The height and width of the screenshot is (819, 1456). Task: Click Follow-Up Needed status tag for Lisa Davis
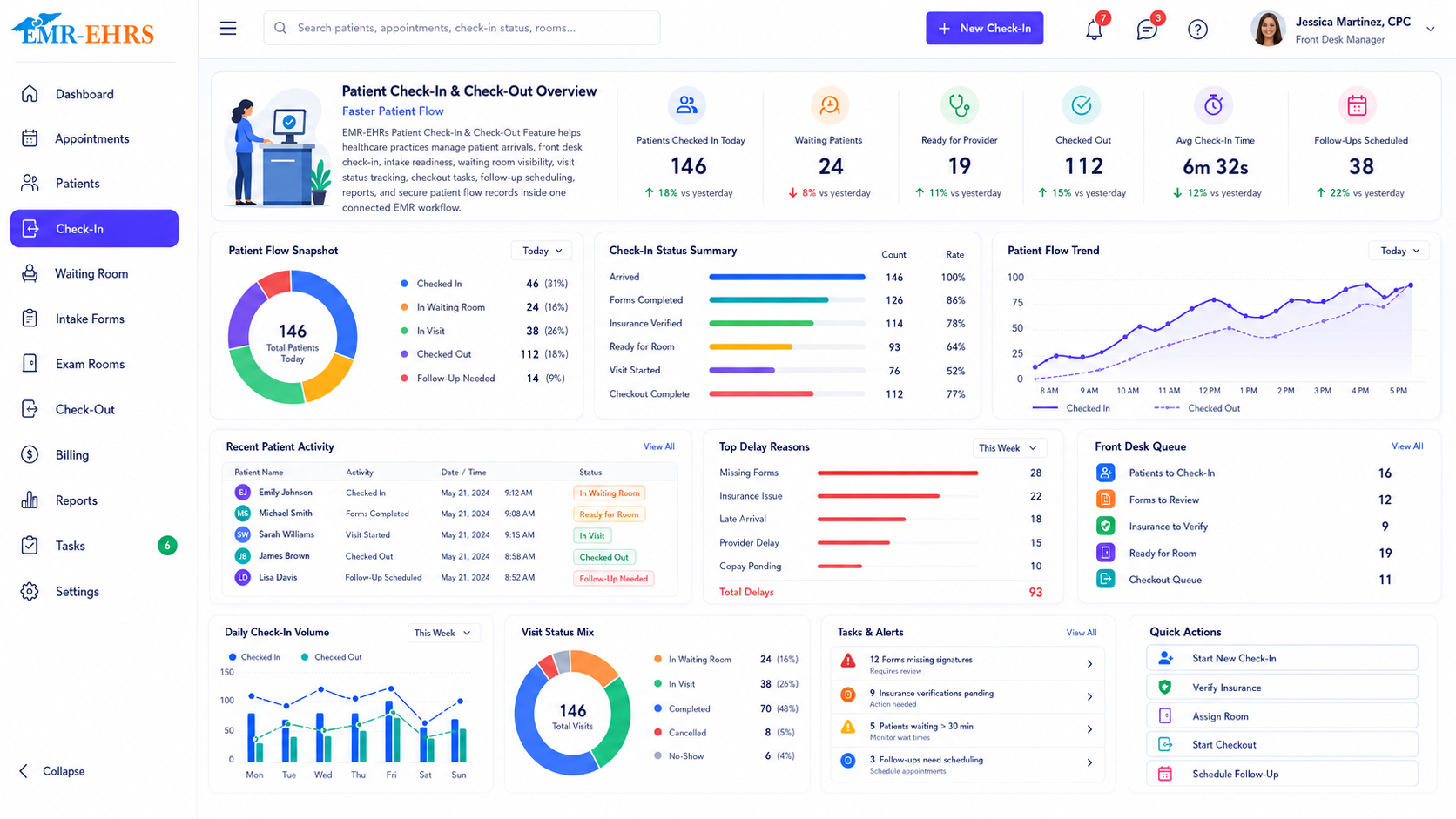[x=614, y=579]
